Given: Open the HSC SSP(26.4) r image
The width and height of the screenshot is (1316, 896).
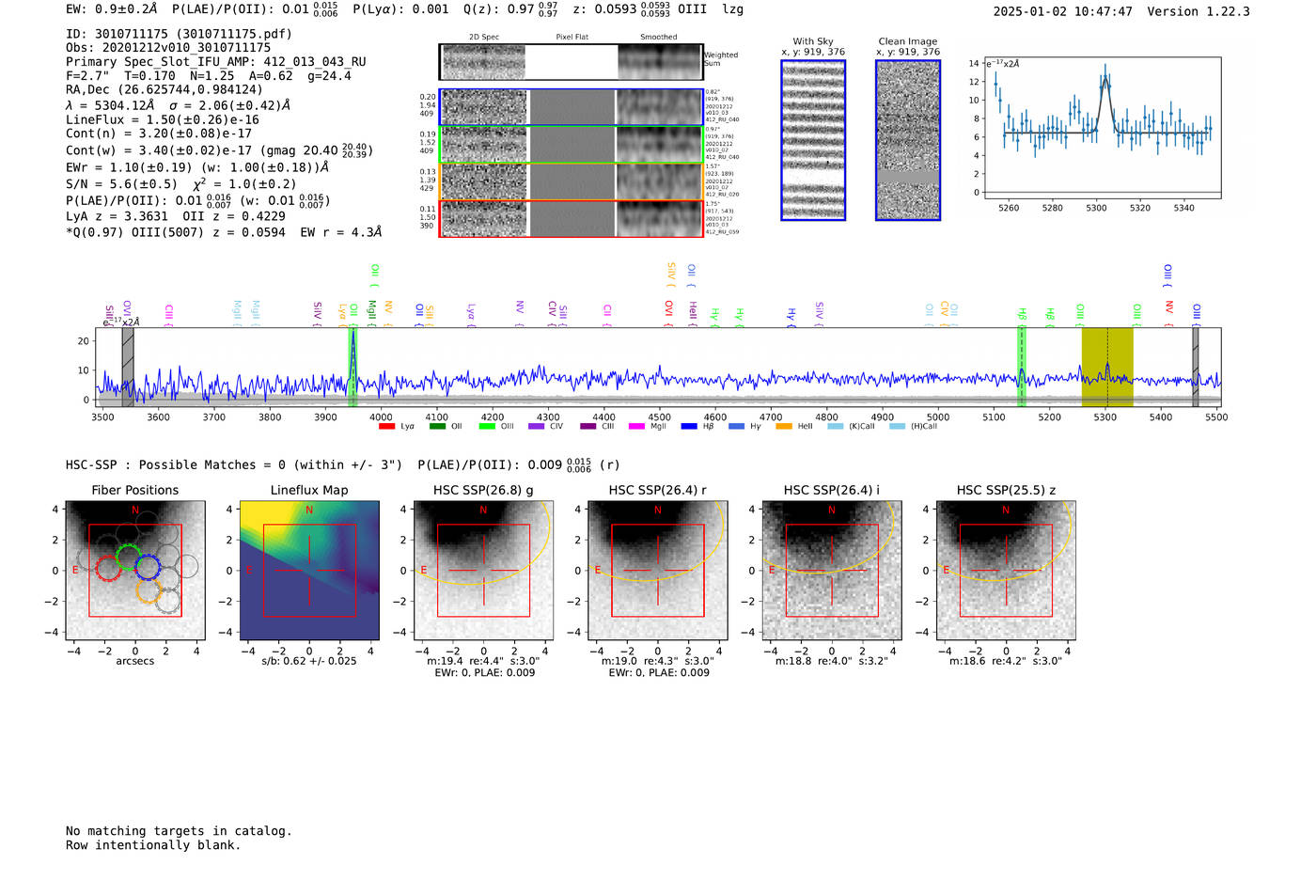Looking at the screenshot, I should point(658,571).
